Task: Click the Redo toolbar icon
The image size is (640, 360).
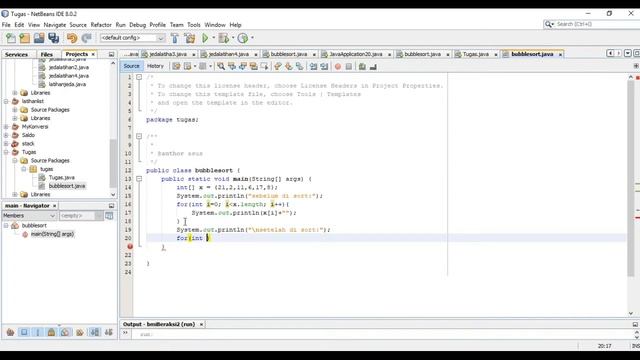Action: [87, 38]
